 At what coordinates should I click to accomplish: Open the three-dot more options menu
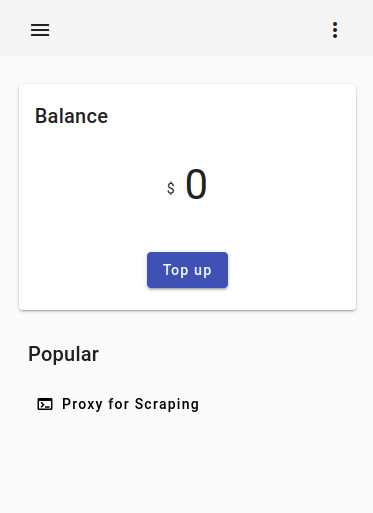pos(335,30)
